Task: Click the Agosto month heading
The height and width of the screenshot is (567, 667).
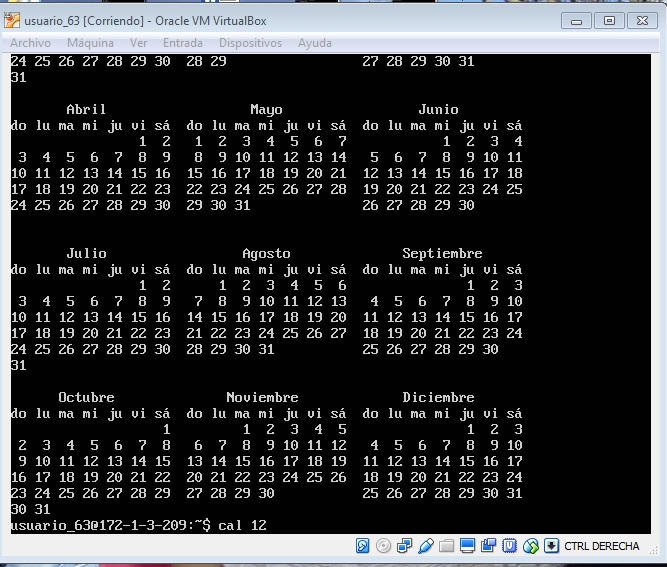Action: pyautogui.click(x=266, y=254)
